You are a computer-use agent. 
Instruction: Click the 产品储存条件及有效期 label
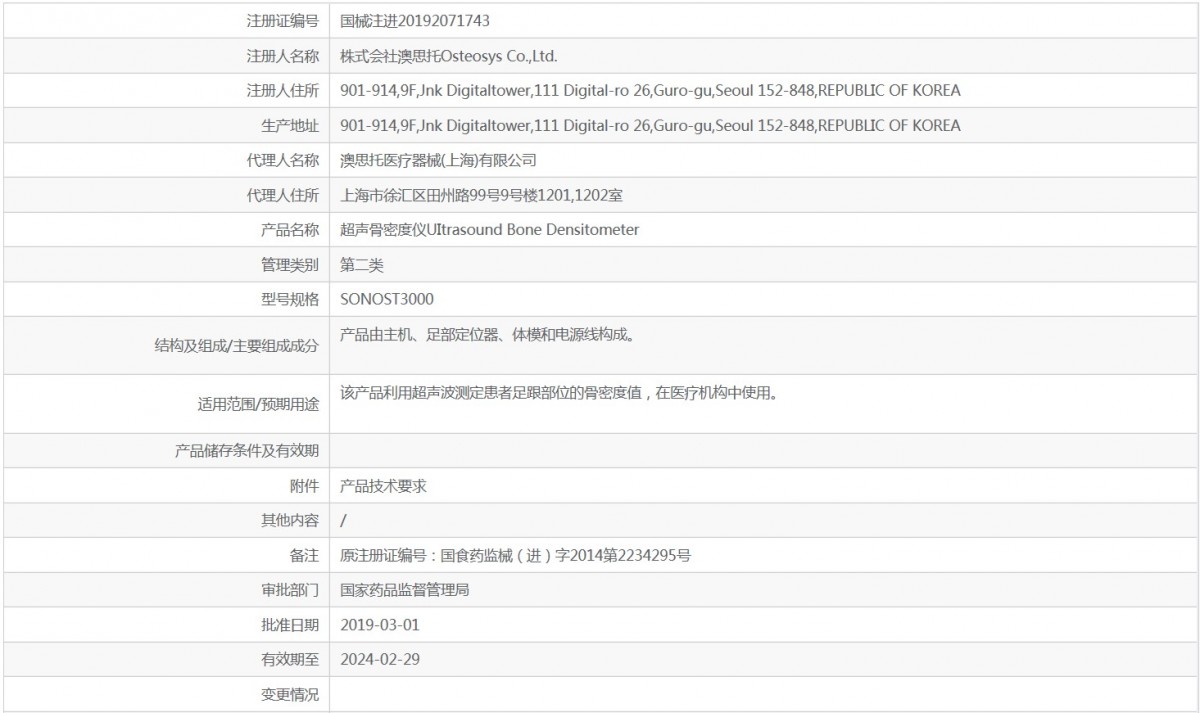247,451
